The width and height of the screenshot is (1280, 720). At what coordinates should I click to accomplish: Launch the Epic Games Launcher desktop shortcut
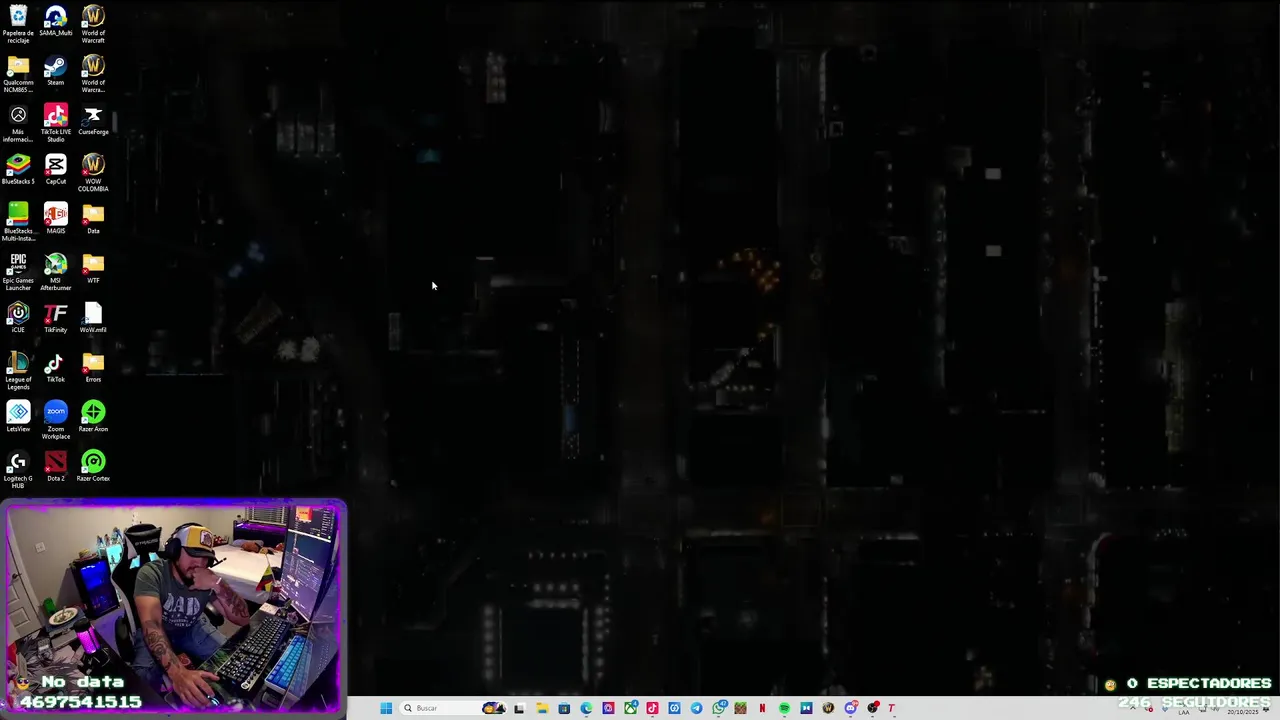click(18, 272)
